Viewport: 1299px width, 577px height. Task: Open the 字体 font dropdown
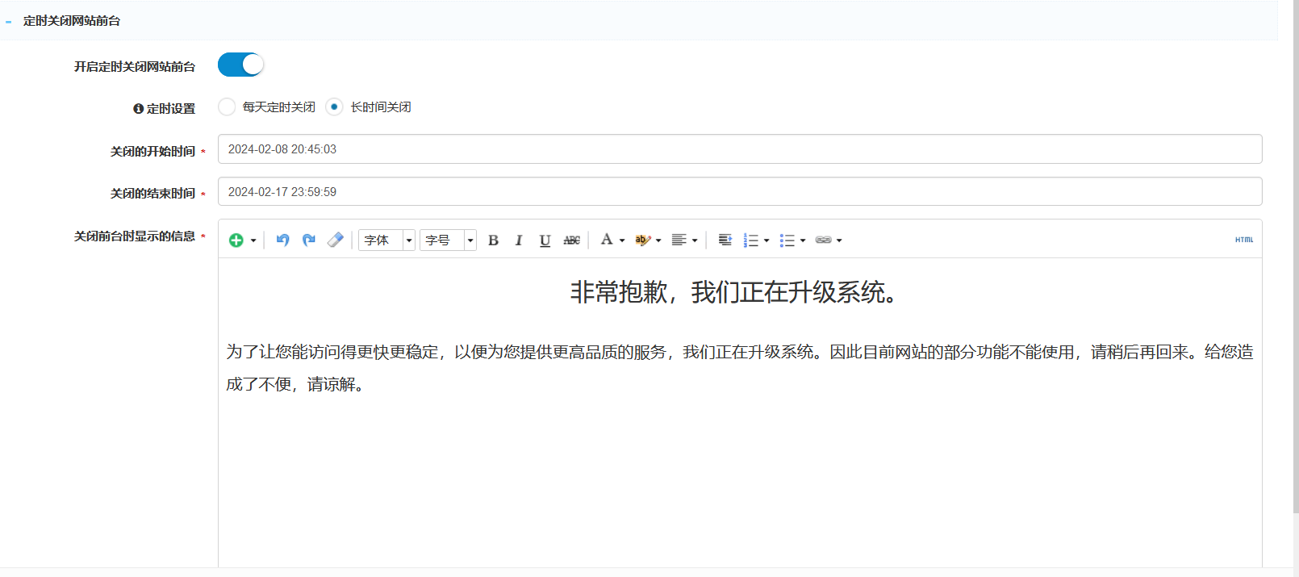(386, 240)
